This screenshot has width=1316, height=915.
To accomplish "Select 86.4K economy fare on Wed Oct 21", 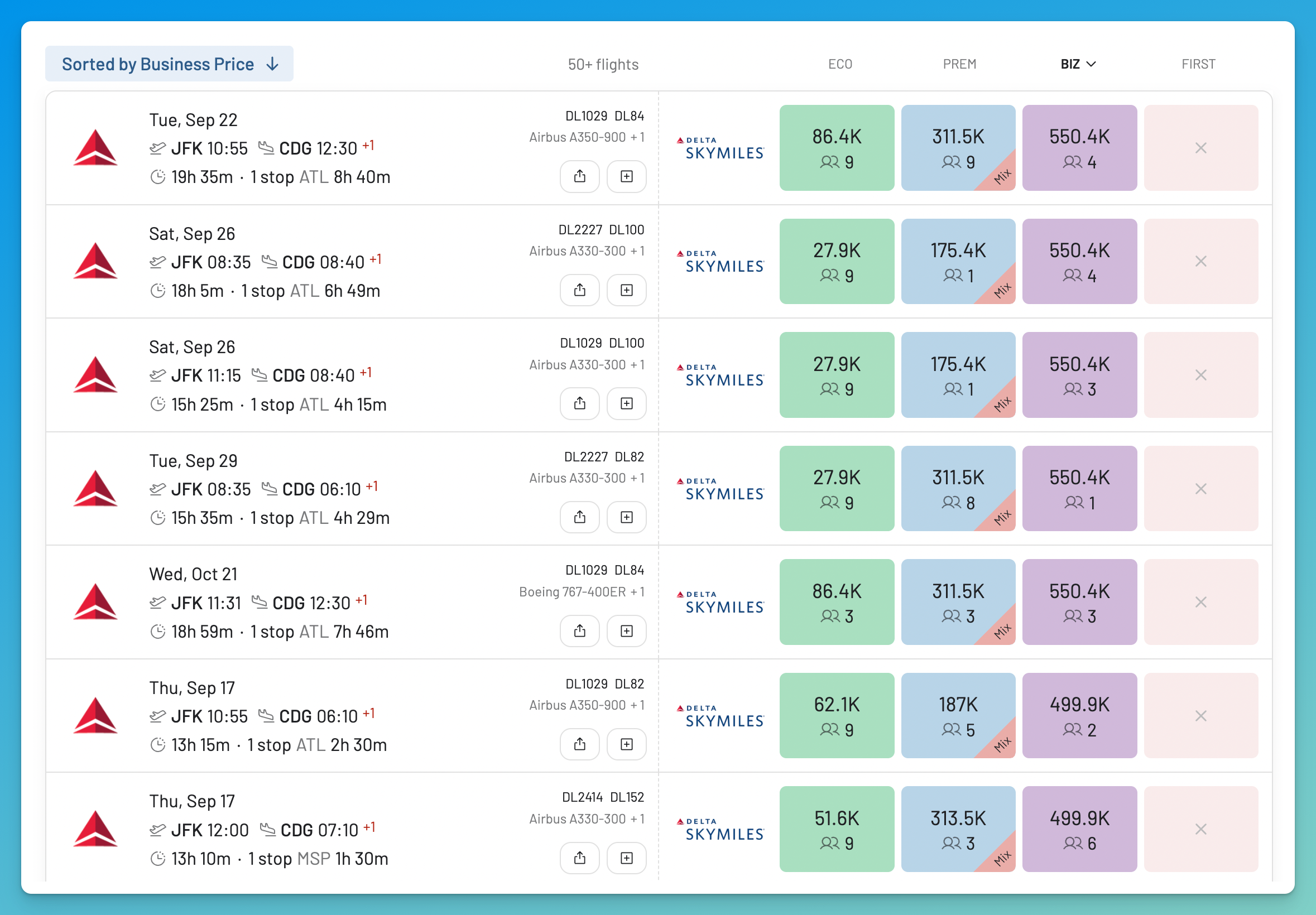I will (x=836, y=602).
